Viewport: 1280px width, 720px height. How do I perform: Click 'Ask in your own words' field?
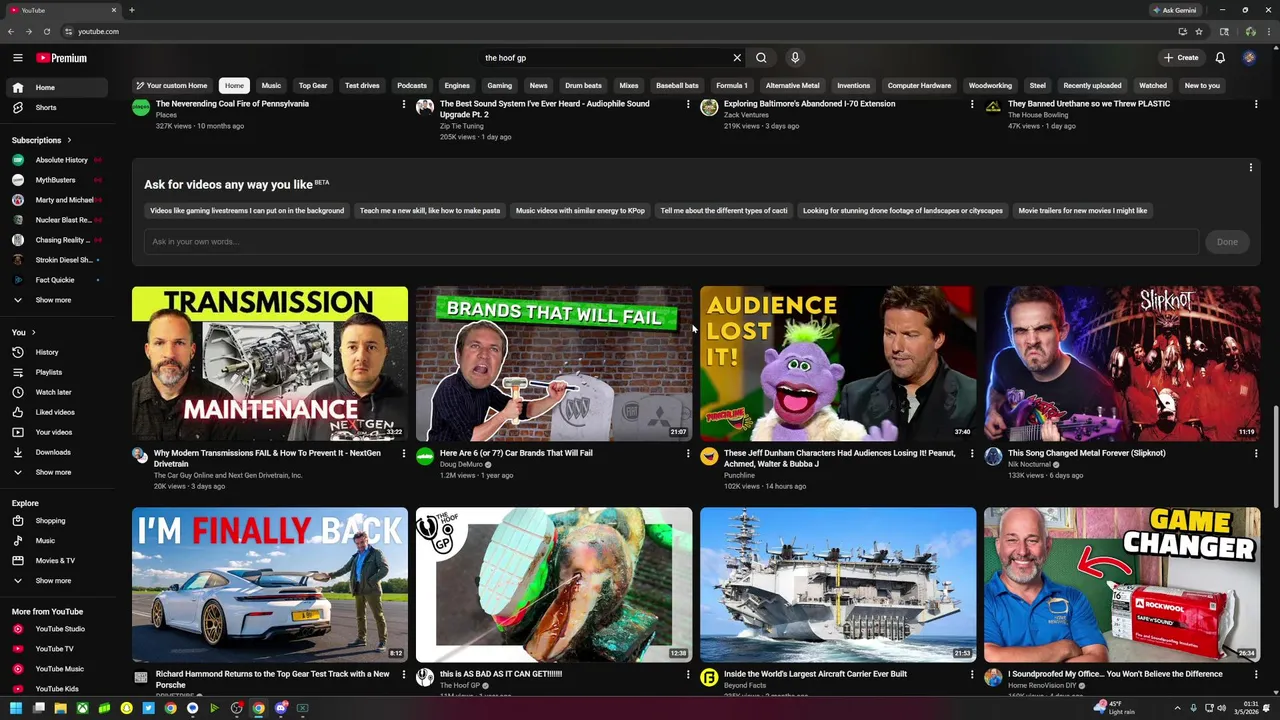[671, 242]
